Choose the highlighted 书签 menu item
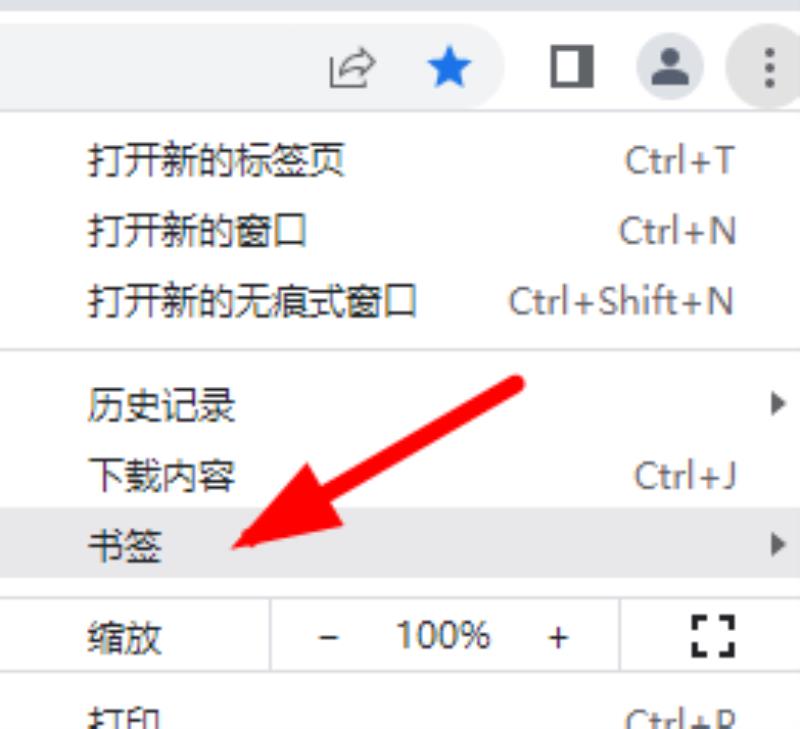 (400, 543)
